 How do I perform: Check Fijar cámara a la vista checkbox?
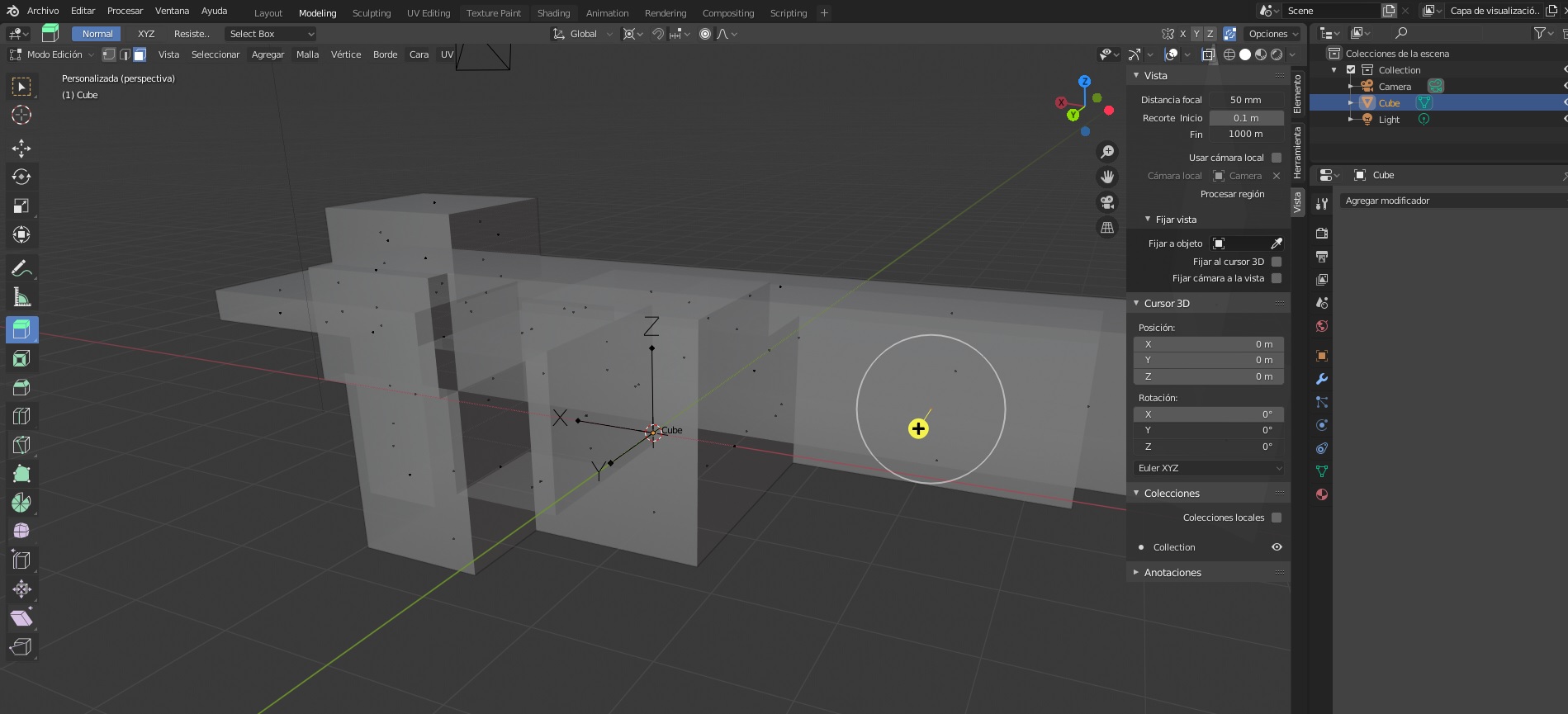tap(1277, 278)
